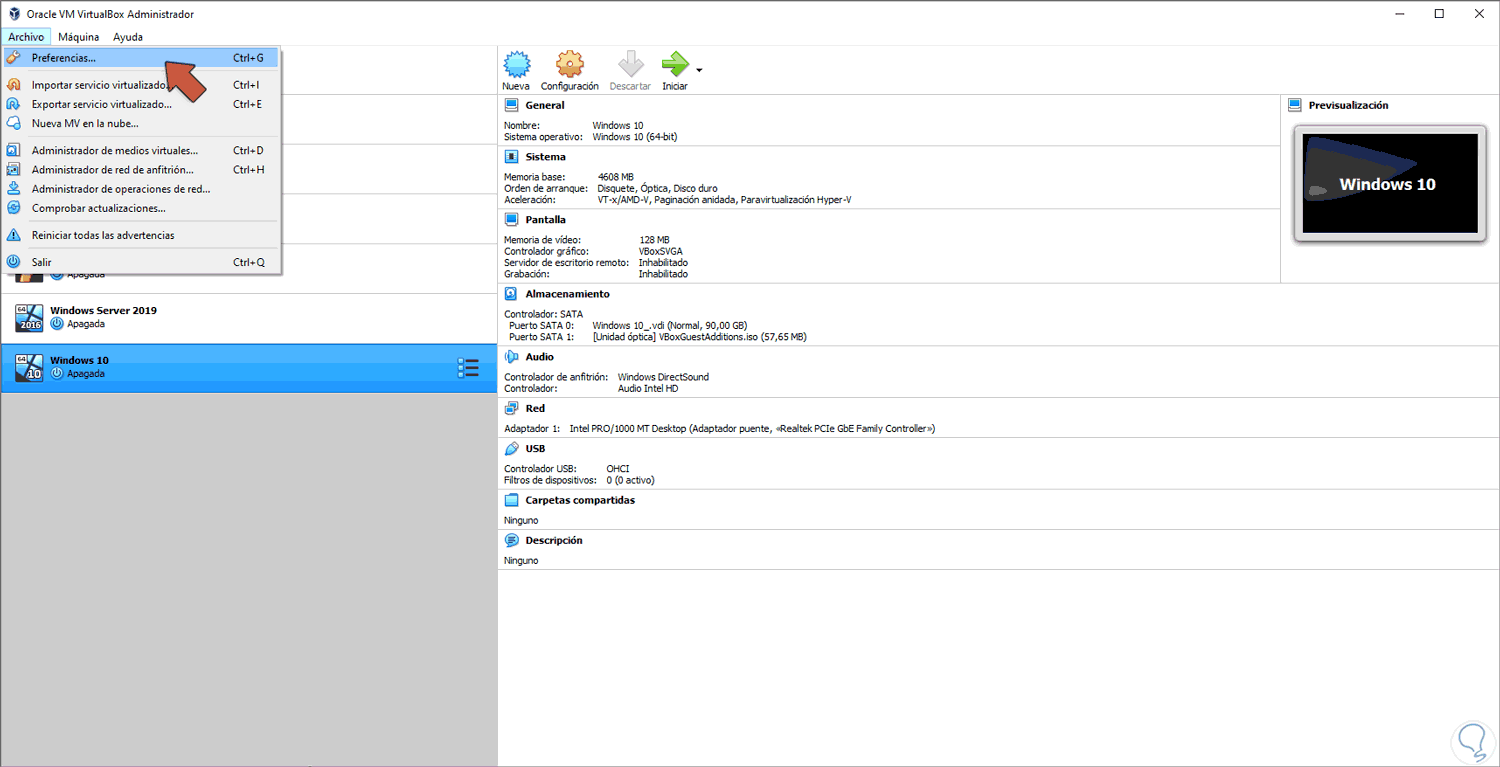Screen dimensions: 1500x767
Task: Click the Windows 10_.vdi disk entry
Action: click(670, 325)
